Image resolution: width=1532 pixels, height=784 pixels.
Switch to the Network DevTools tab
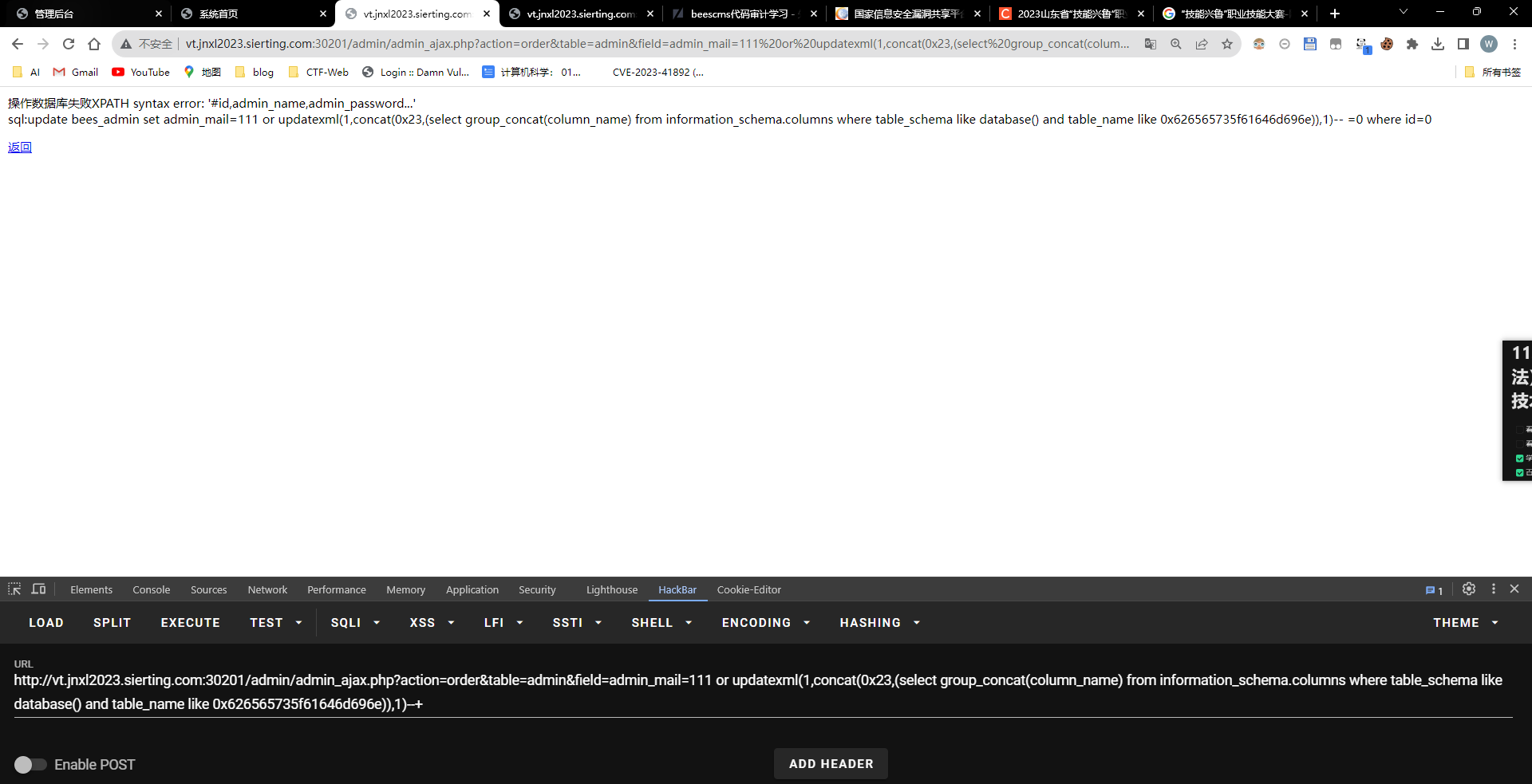[x=267, y=590]
